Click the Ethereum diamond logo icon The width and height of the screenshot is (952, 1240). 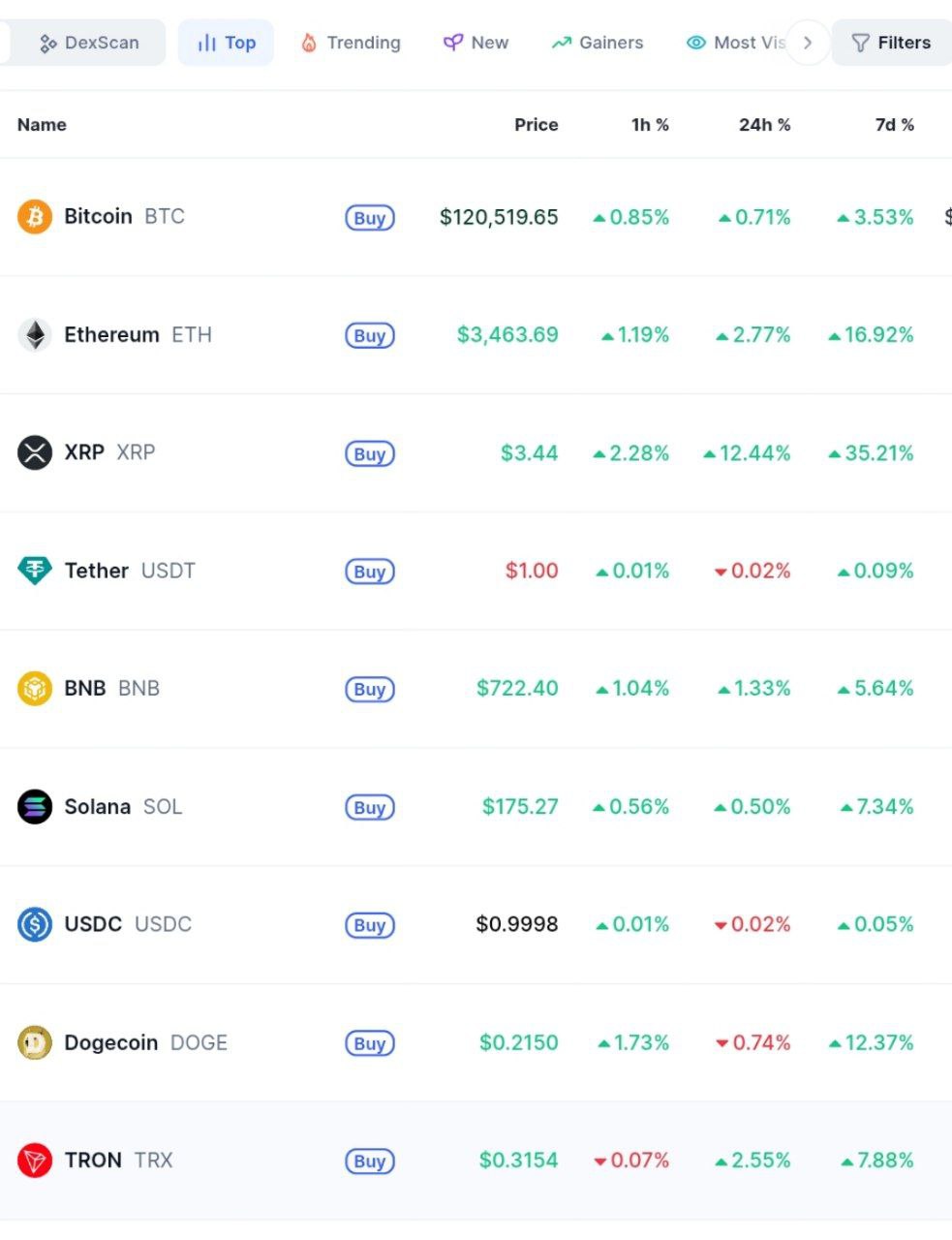pos(35,334)
